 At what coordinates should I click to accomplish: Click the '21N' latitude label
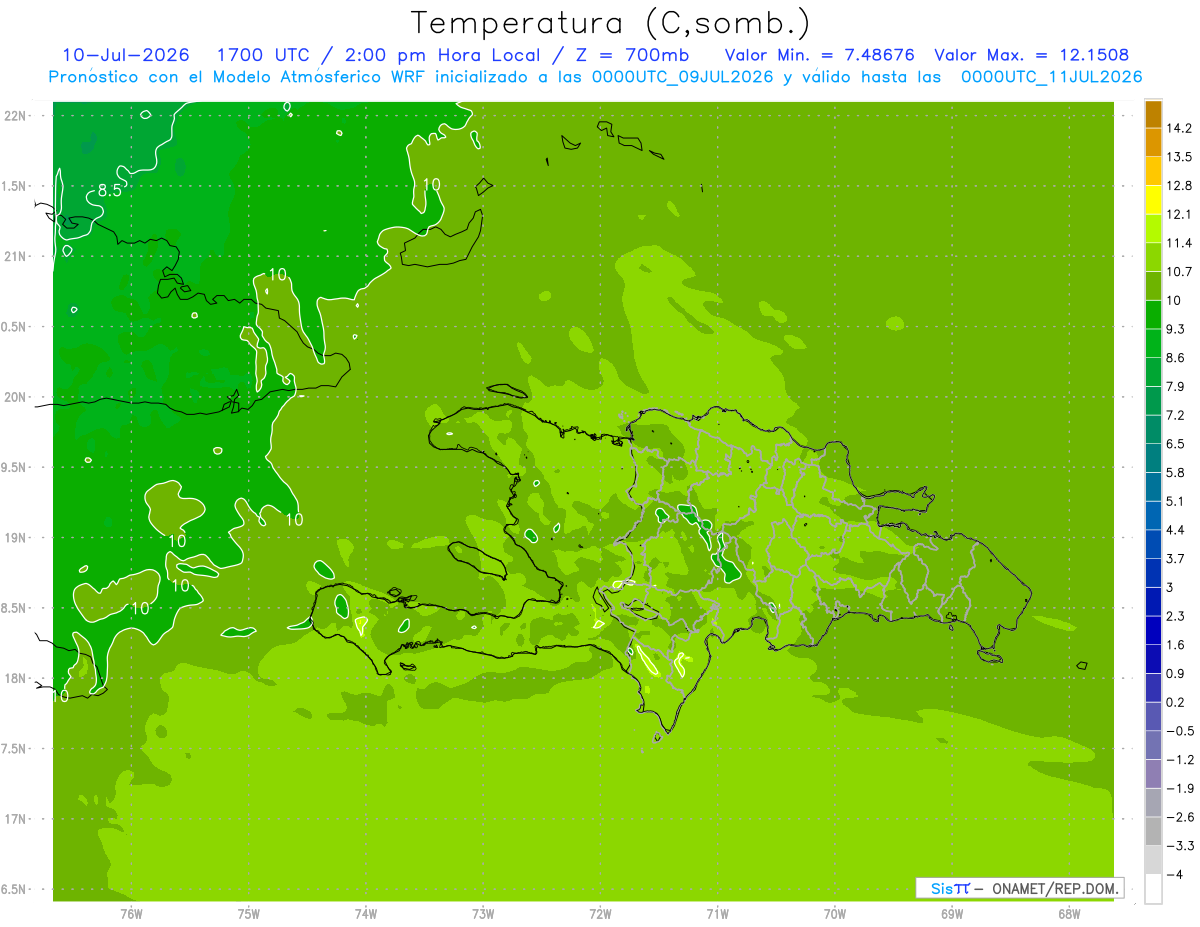16,256
